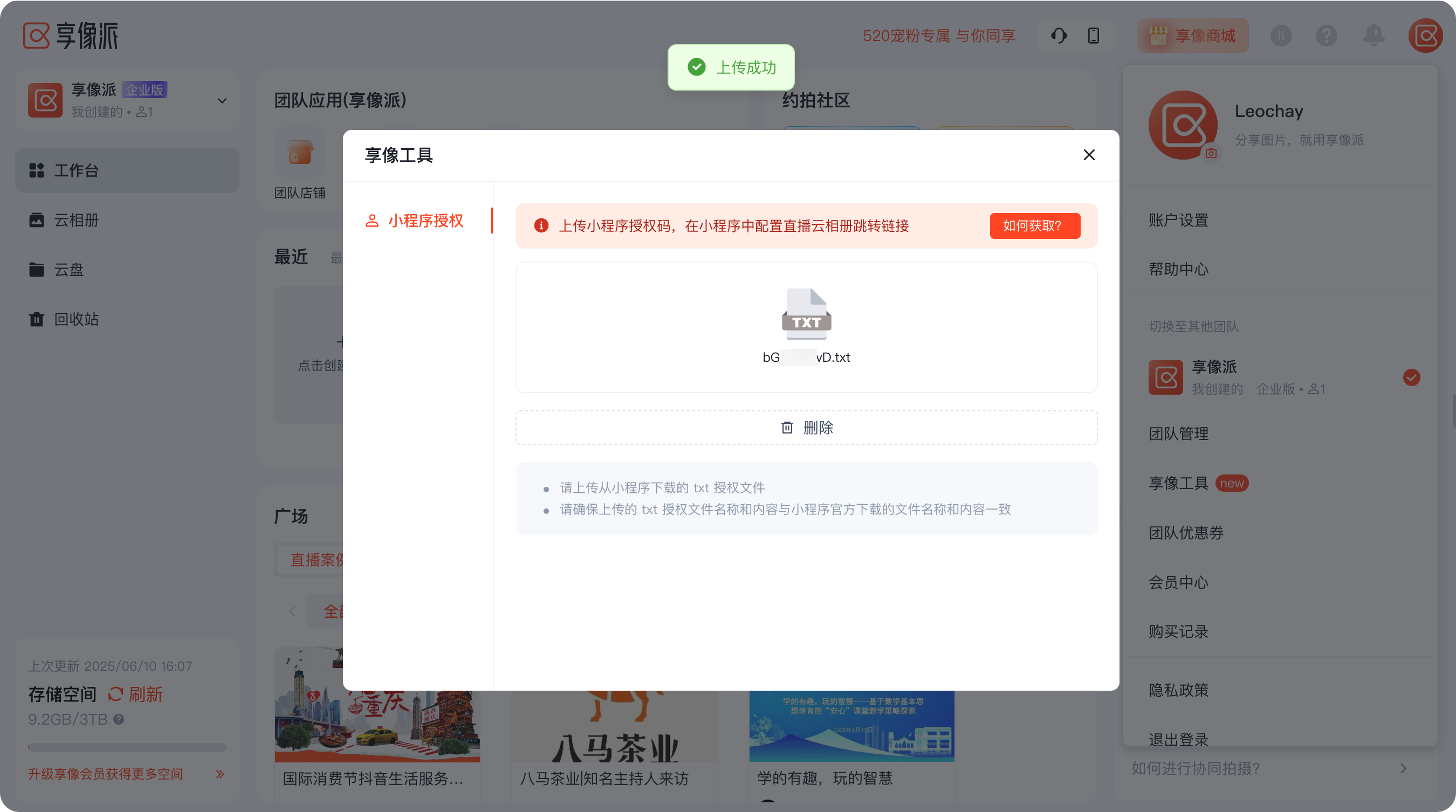Close the 享像工具 dialog

click(x=1089, y=155)
